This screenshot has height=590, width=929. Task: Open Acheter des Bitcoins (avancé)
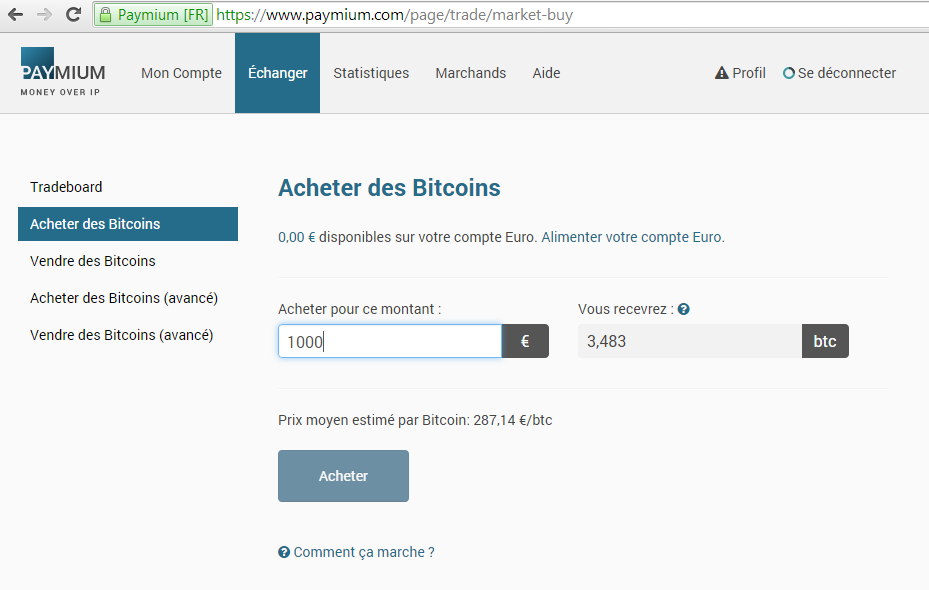(x=124, y=298)
